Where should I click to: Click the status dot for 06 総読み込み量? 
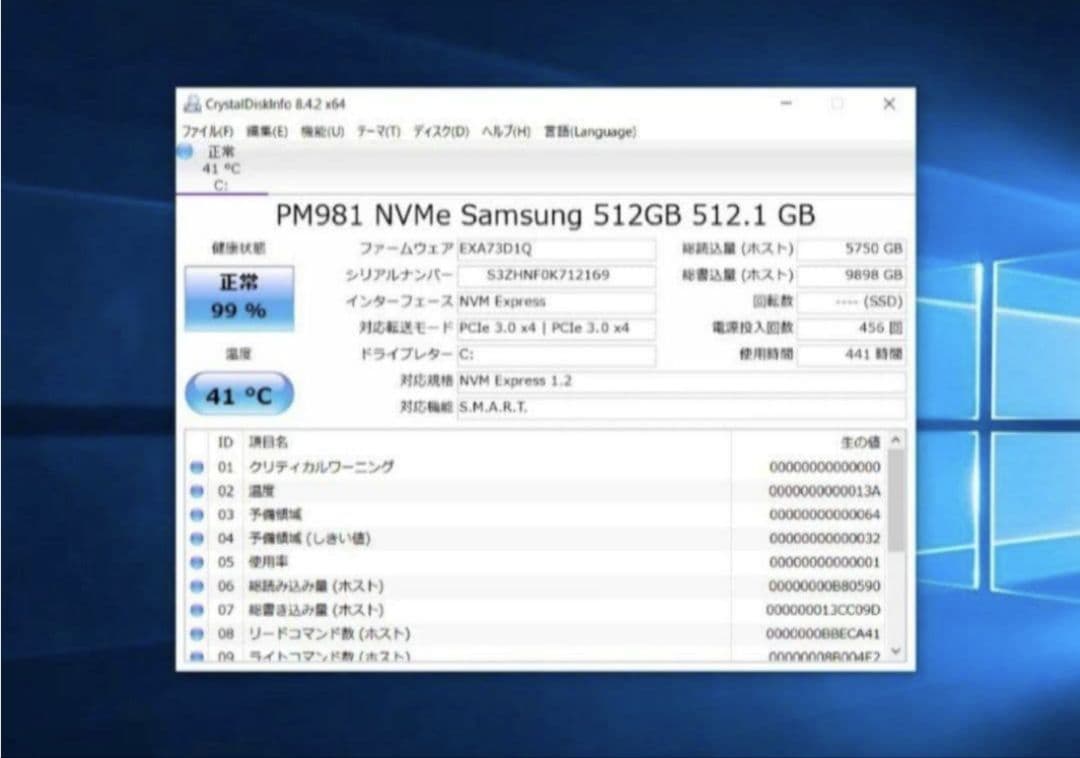pyautogui.click(x=197, y=586)
